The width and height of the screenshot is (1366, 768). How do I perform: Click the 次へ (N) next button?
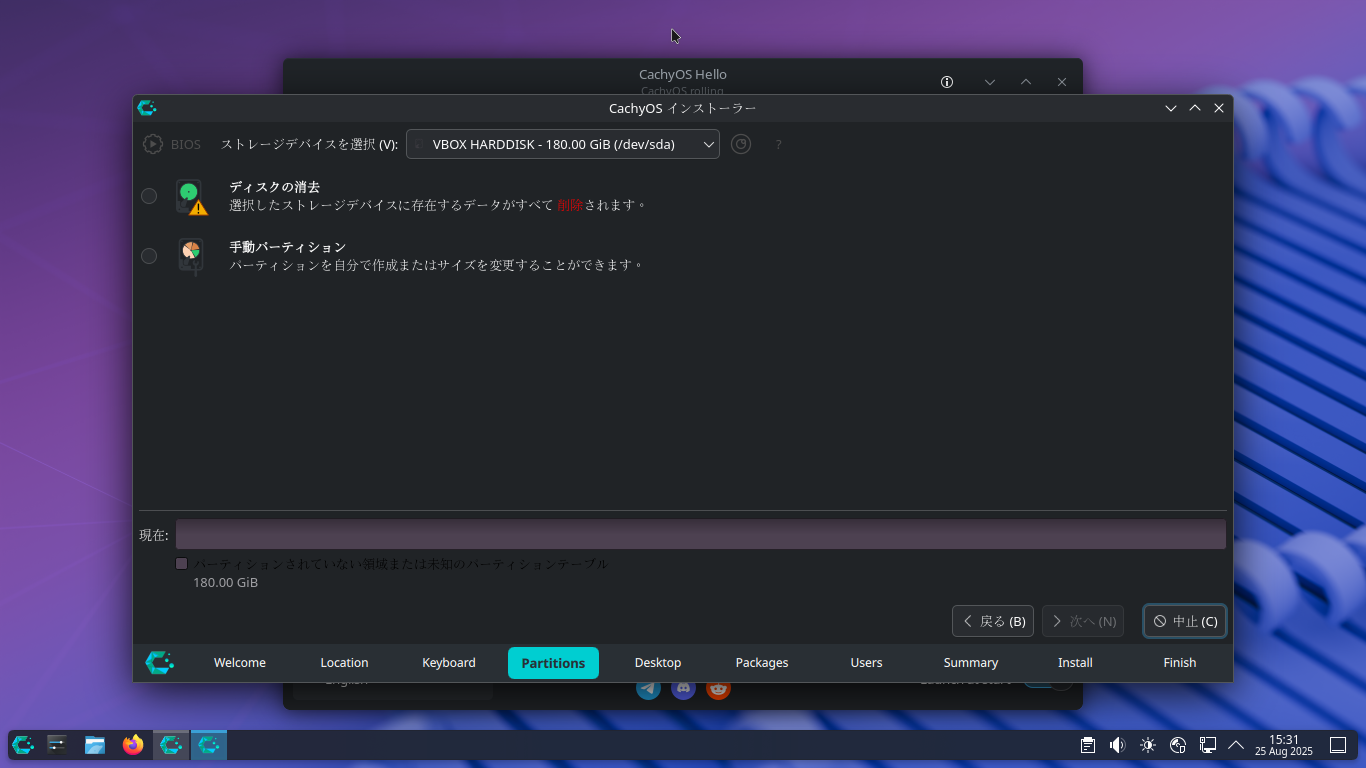tap(1083, 621)
